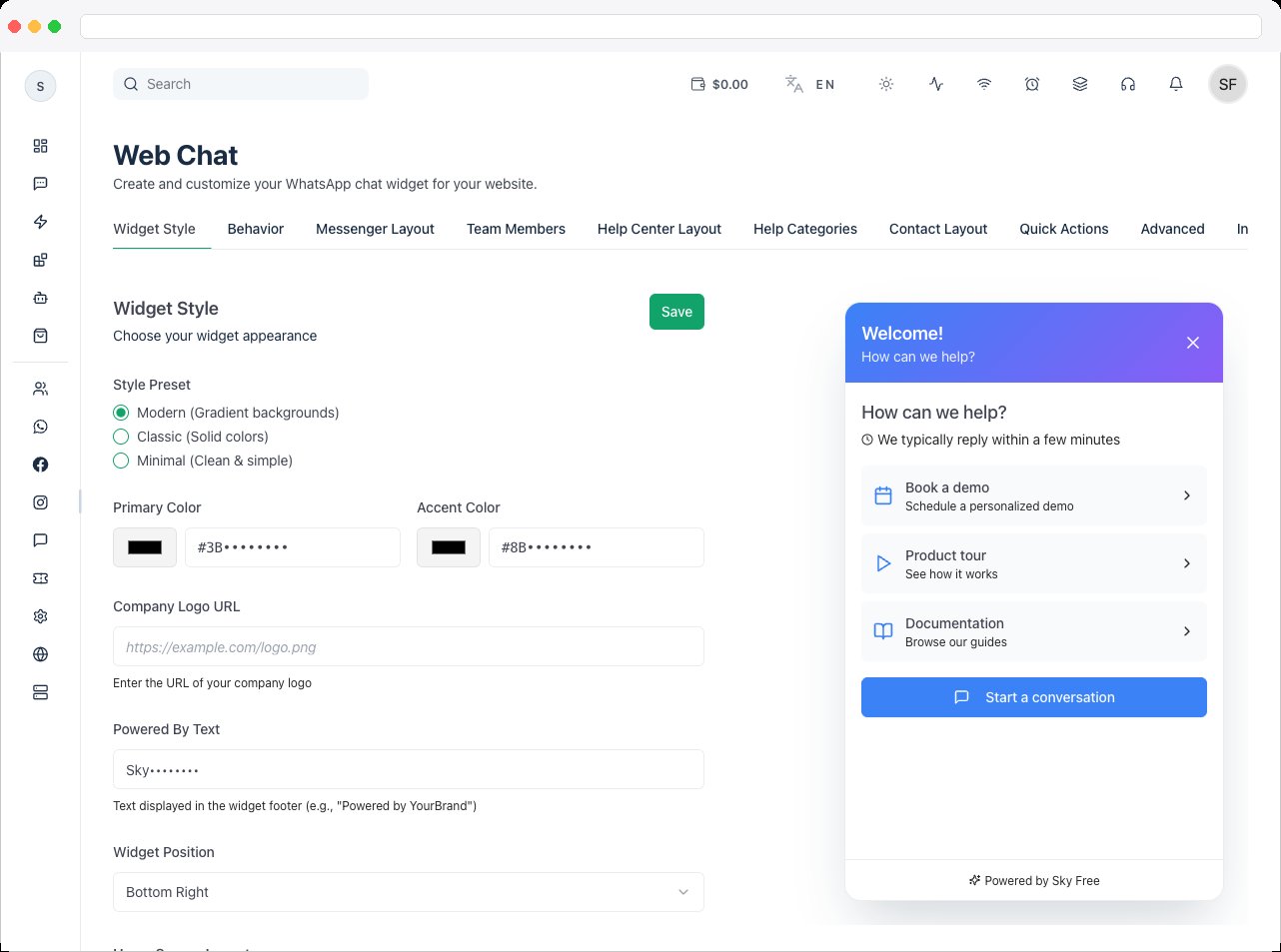Click the green Save button
The width and height of the screenshot is (1281, 952).
pyautogui.click(x=676, y=312)
